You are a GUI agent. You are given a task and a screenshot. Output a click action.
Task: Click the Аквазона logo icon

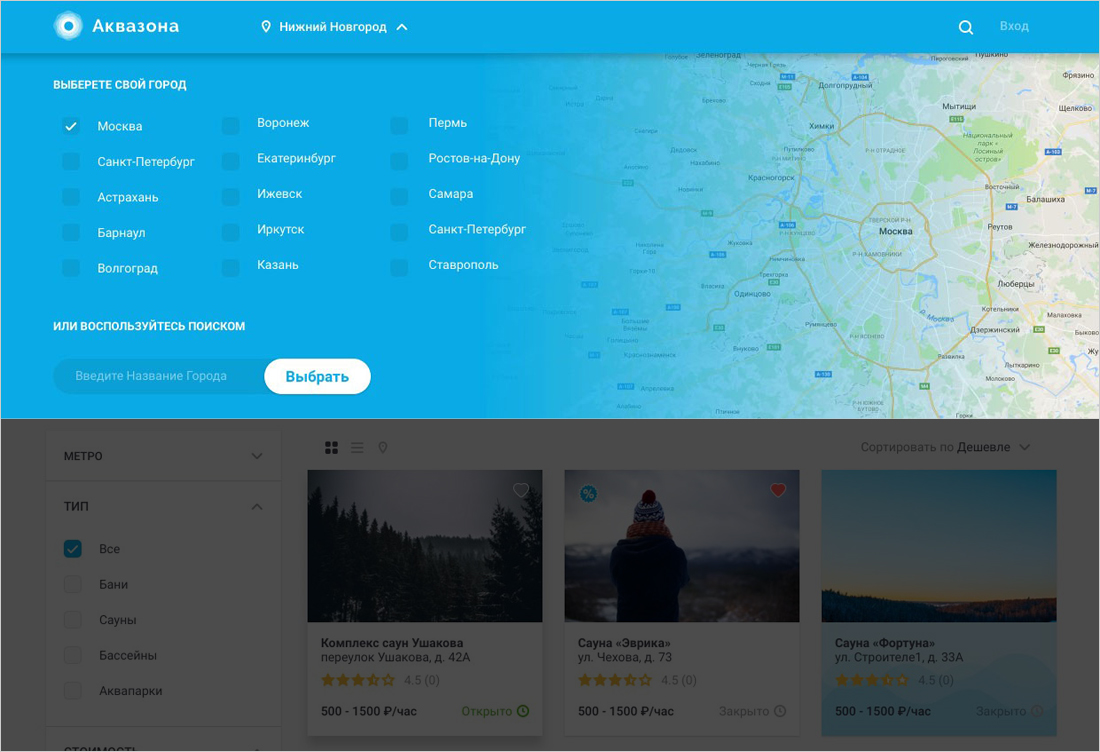(x=68, y=26)
